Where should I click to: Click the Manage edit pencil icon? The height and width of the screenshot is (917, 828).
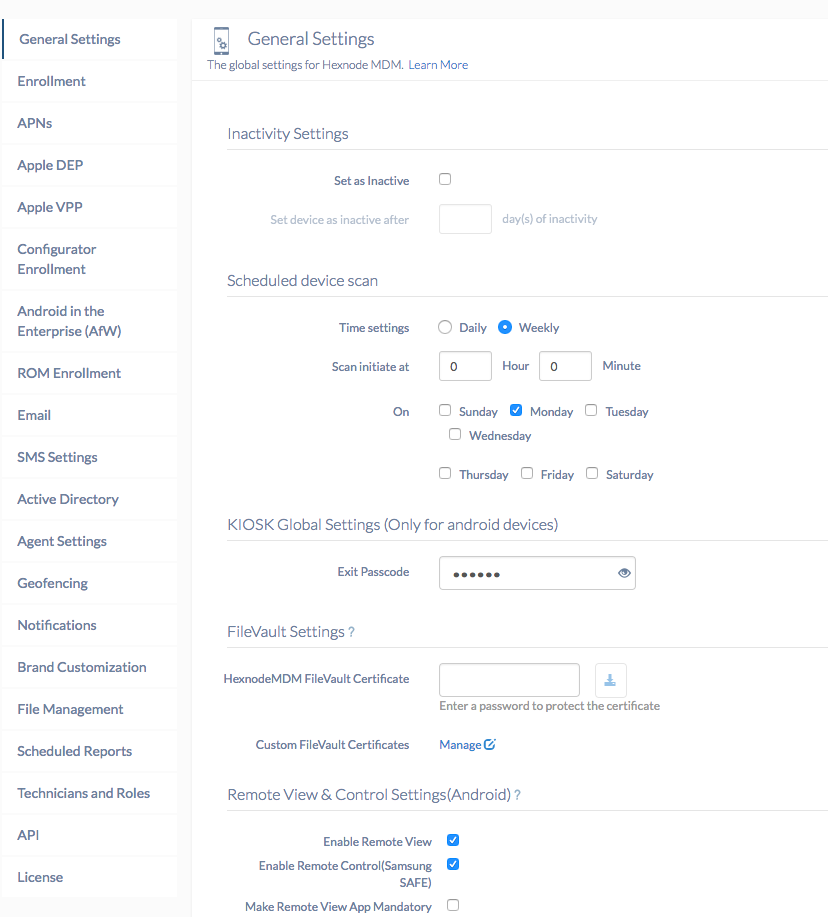point(490,744)
